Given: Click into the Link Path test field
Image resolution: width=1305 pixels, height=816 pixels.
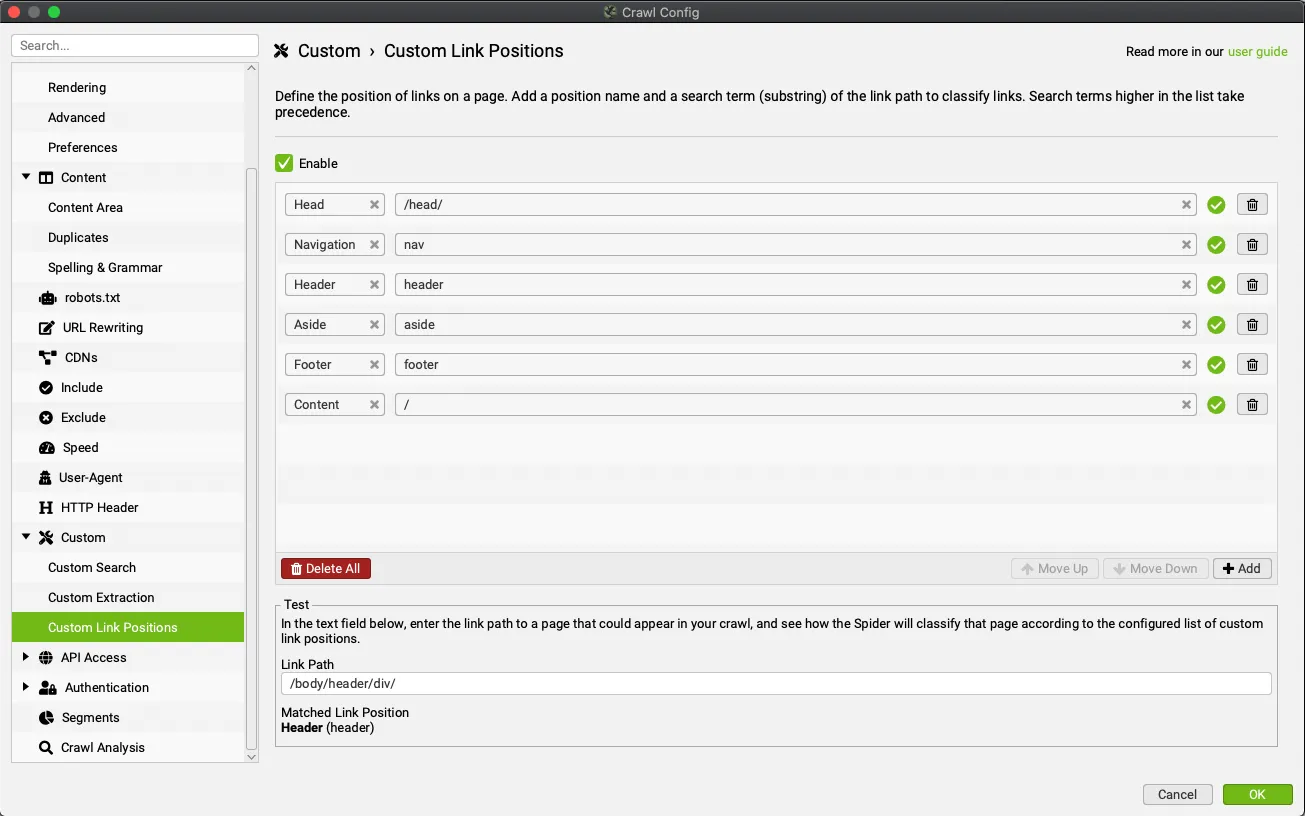Looking at the screenshot, I should pos(776,684).
